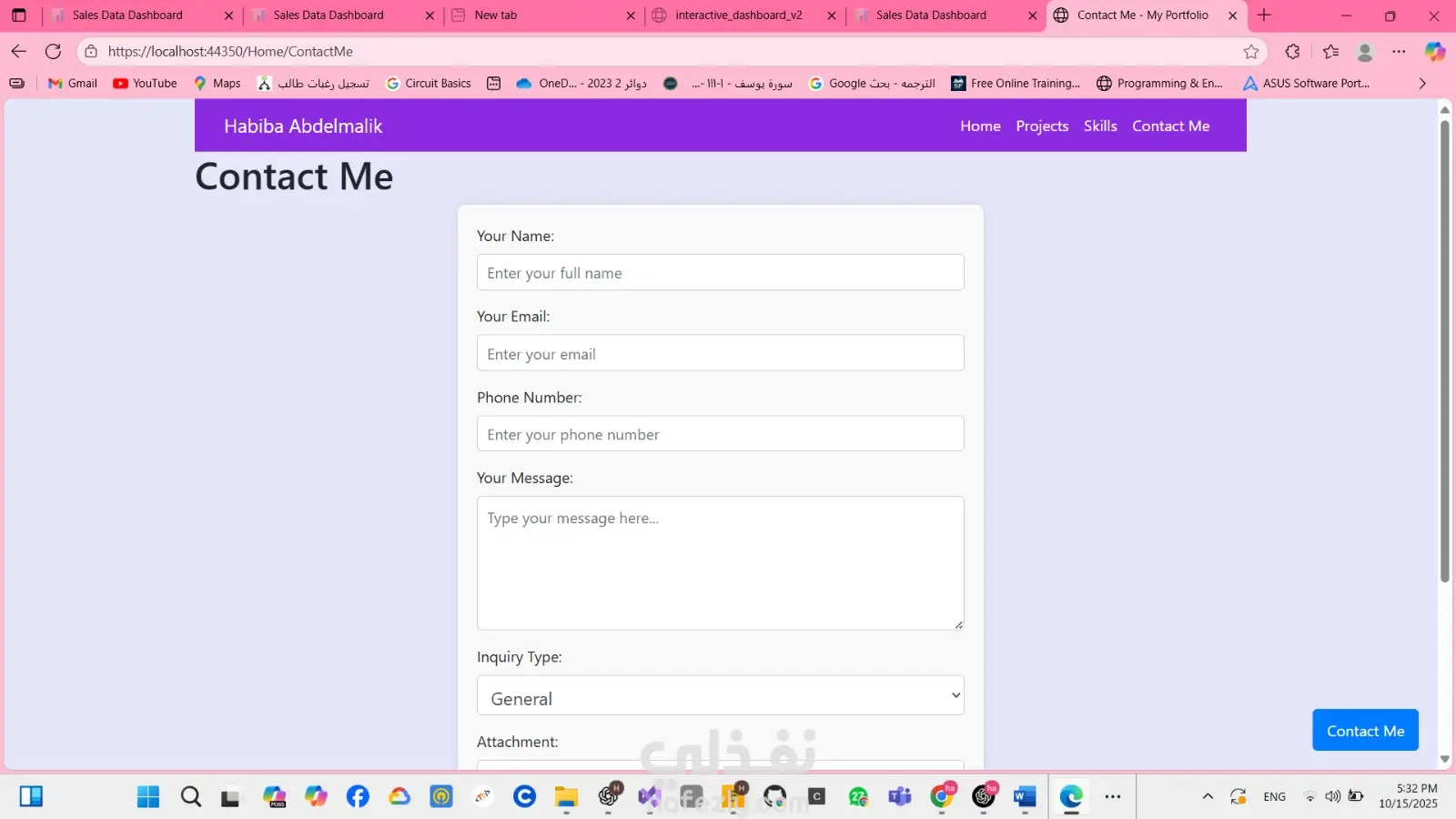Open the browser profile avatar
This screenshot has width=1456, height=819.
point(1365,52)
